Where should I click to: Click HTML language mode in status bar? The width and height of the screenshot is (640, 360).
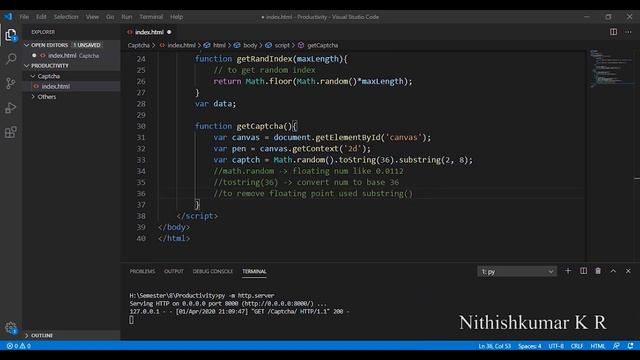598,346
